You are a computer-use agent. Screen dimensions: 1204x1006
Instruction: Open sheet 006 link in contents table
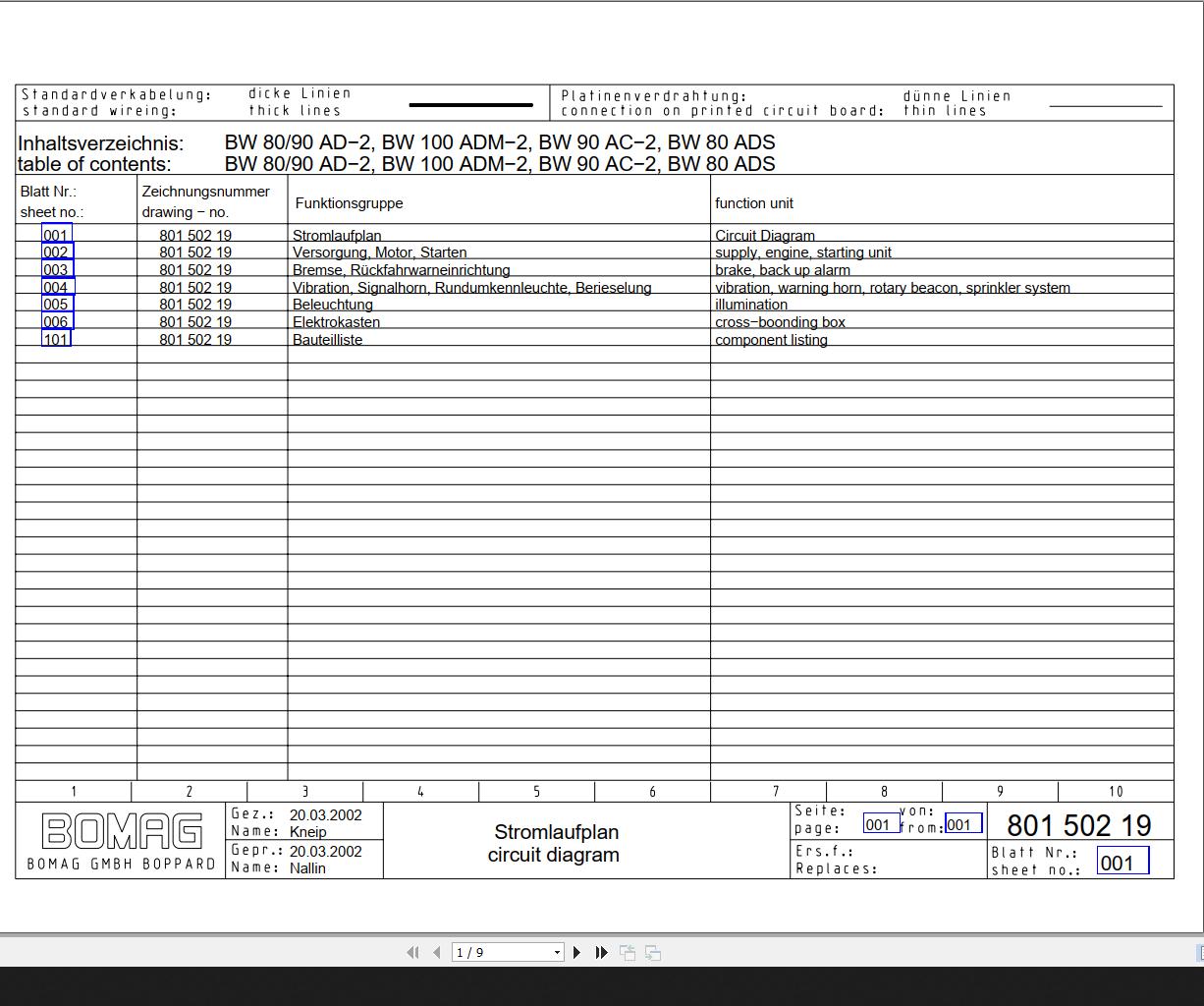[x=57, y=321]
